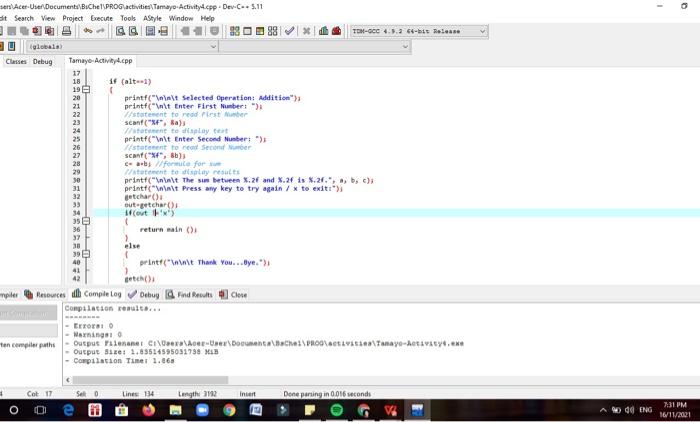Screen dimensions: 700x422
Task: Open the empty function list dropdown
Action: 315,46
